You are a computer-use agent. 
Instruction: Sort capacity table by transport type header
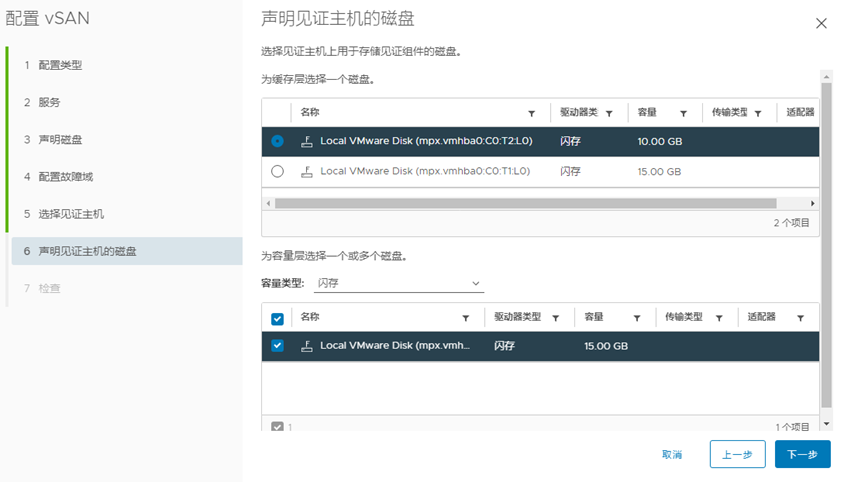pyautogui.click(x=684, y=317)
